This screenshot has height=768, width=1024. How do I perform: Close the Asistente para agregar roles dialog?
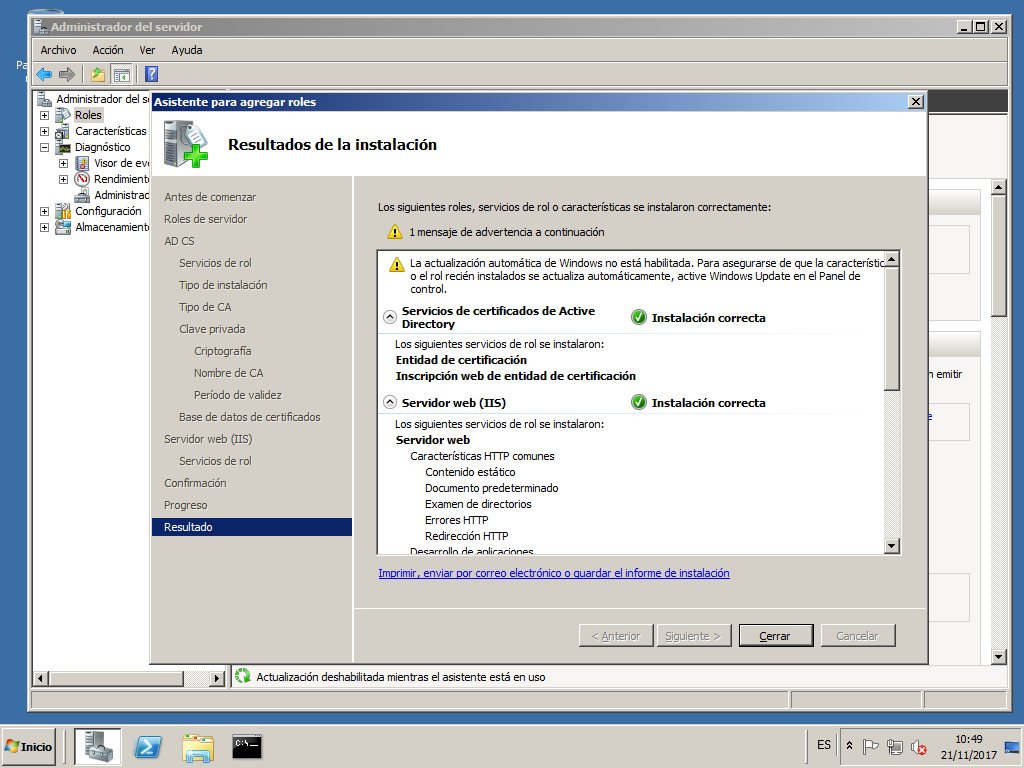pos(916,102)
